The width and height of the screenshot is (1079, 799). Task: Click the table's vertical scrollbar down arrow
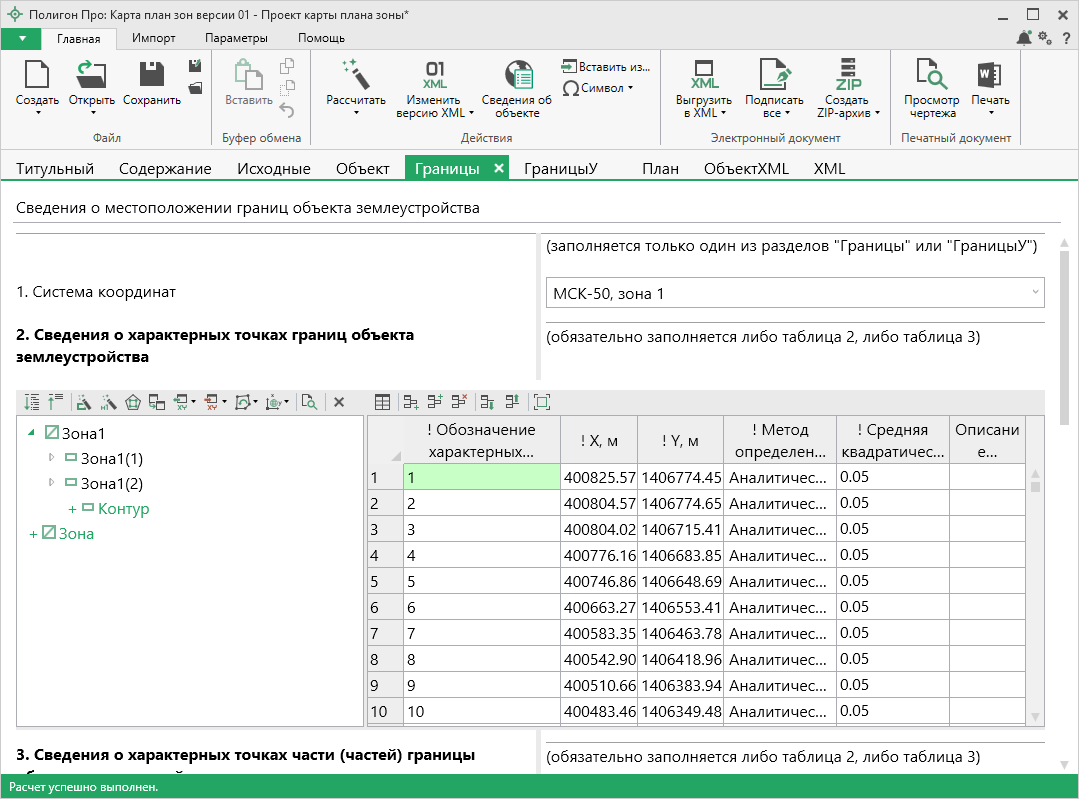1035,716
